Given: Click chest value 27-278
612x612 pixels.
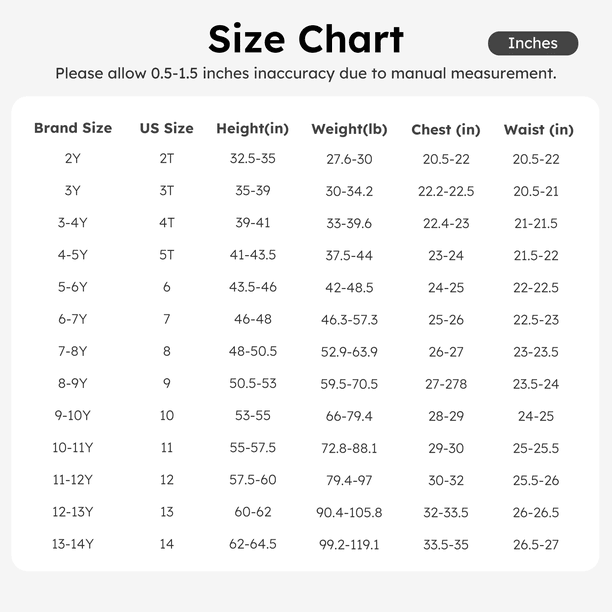Looking at the screenshot, I should pyautogui.click(x=446, y=384).
